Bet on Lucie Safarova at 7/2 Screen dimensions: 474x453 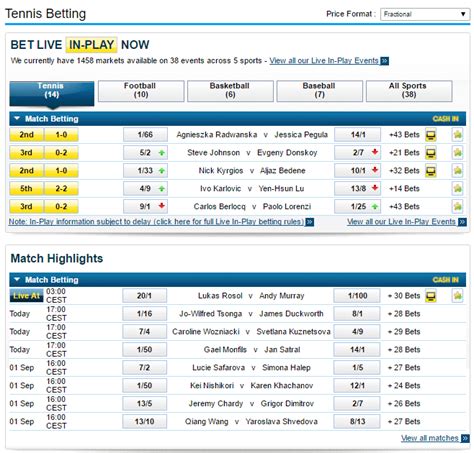click(145, 368)
